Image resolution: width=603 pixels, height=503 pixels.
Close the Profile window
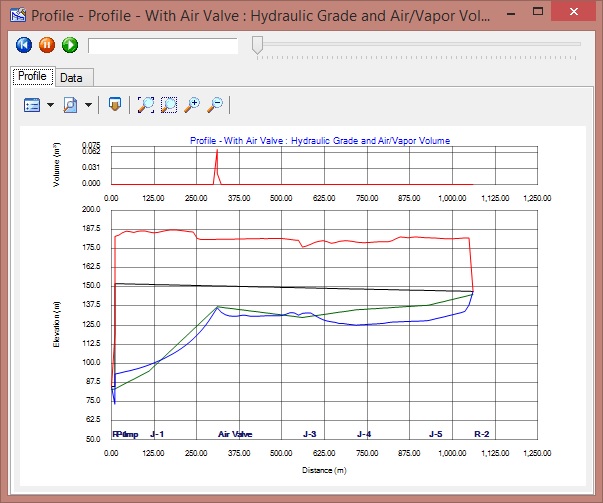click(574, 14)
